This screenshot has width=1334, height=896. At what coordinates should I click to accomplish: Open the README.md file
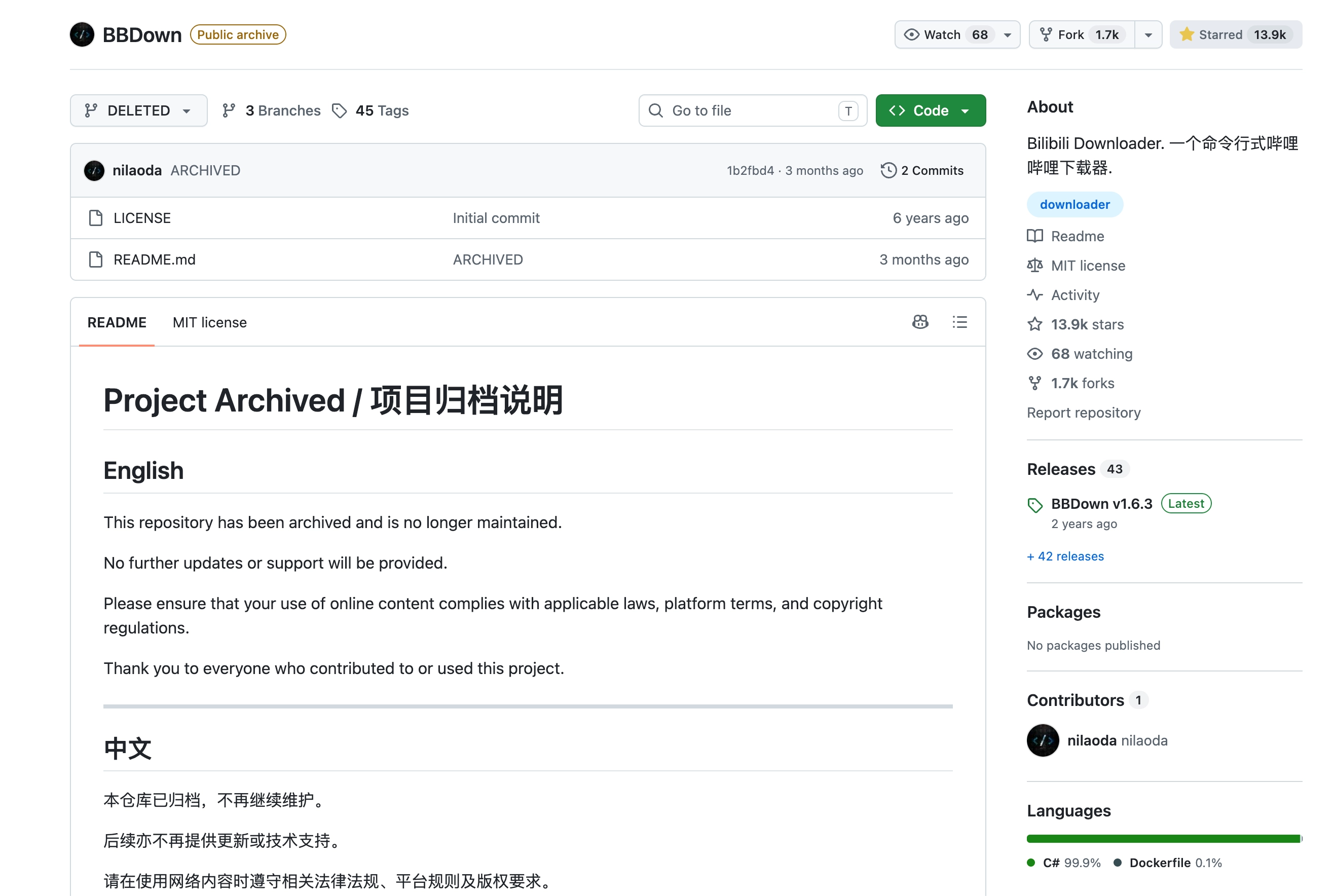click(154, 259)
